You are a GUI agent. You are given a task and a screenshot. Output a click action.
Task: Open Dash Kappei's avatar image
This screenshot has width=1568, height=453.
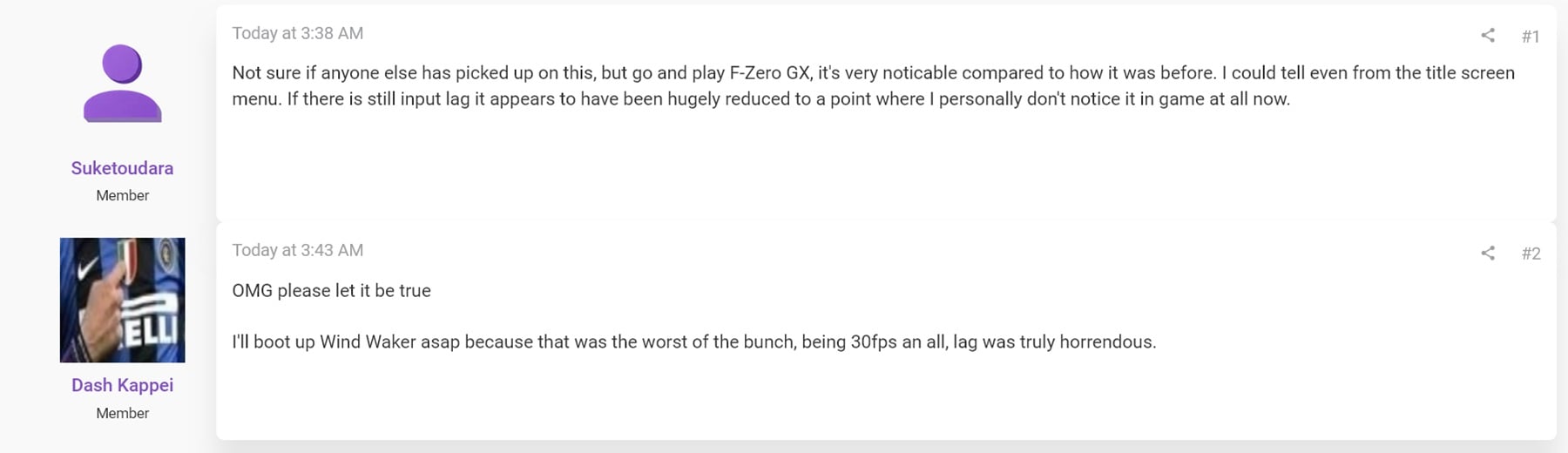tap(122, 300)
